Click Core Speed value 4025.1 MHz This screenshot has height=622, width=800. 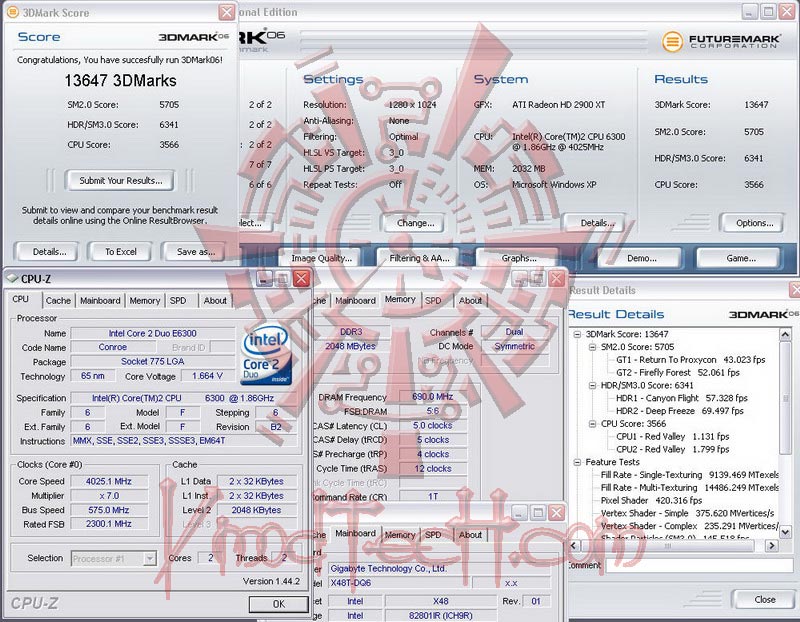tap(109, 481)
